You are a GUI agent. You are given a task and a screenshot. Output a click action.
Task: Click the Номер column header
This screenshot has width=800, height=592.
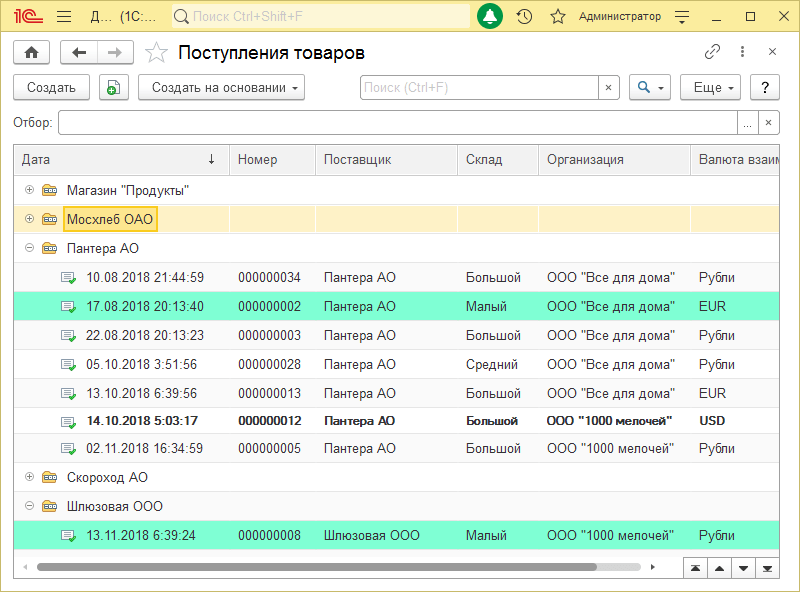272,160
